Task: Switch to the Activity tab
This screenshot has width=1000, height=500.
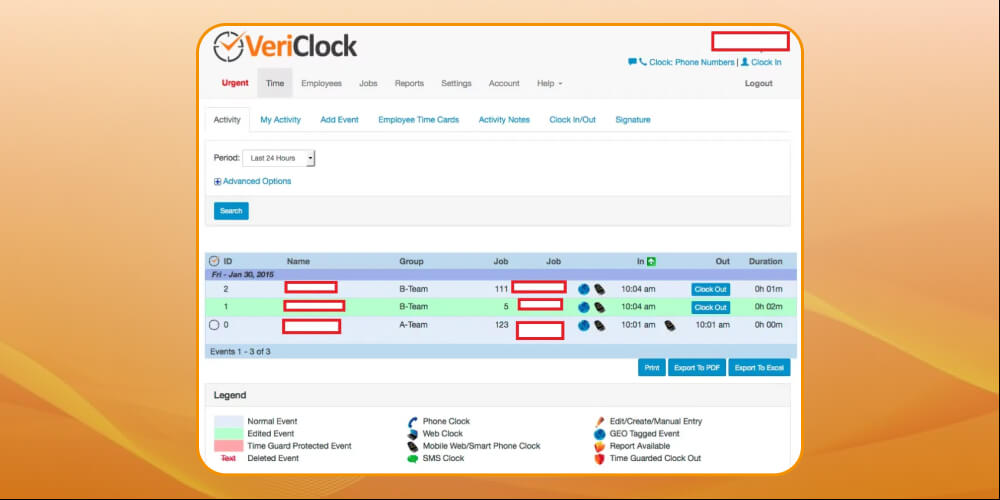Action: [x=227, y=120]
